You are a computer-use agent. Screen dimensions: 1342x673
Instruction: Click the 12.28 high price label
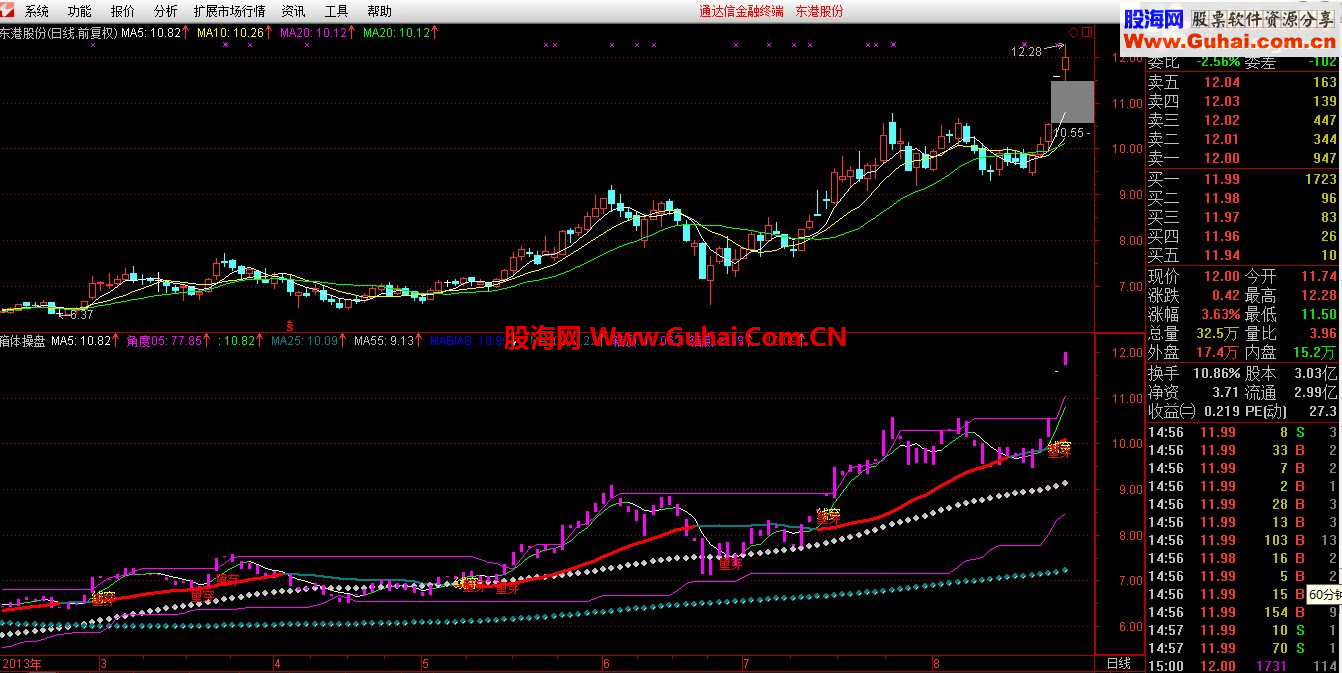(x=1026, y=51)
